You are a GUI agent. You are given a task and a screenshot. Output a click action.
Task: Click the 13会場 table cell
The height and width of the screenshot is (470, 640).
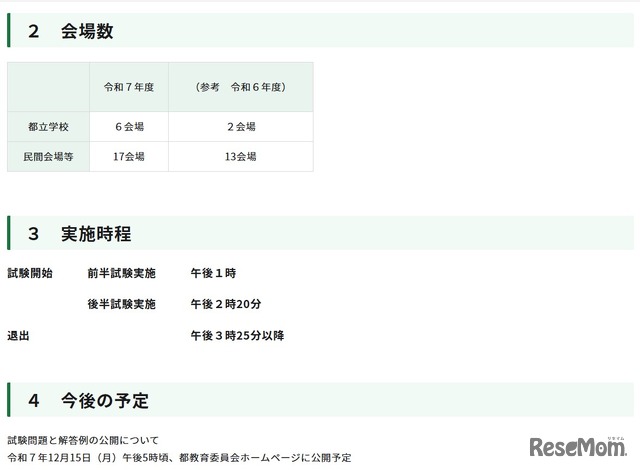click(240, 157)
